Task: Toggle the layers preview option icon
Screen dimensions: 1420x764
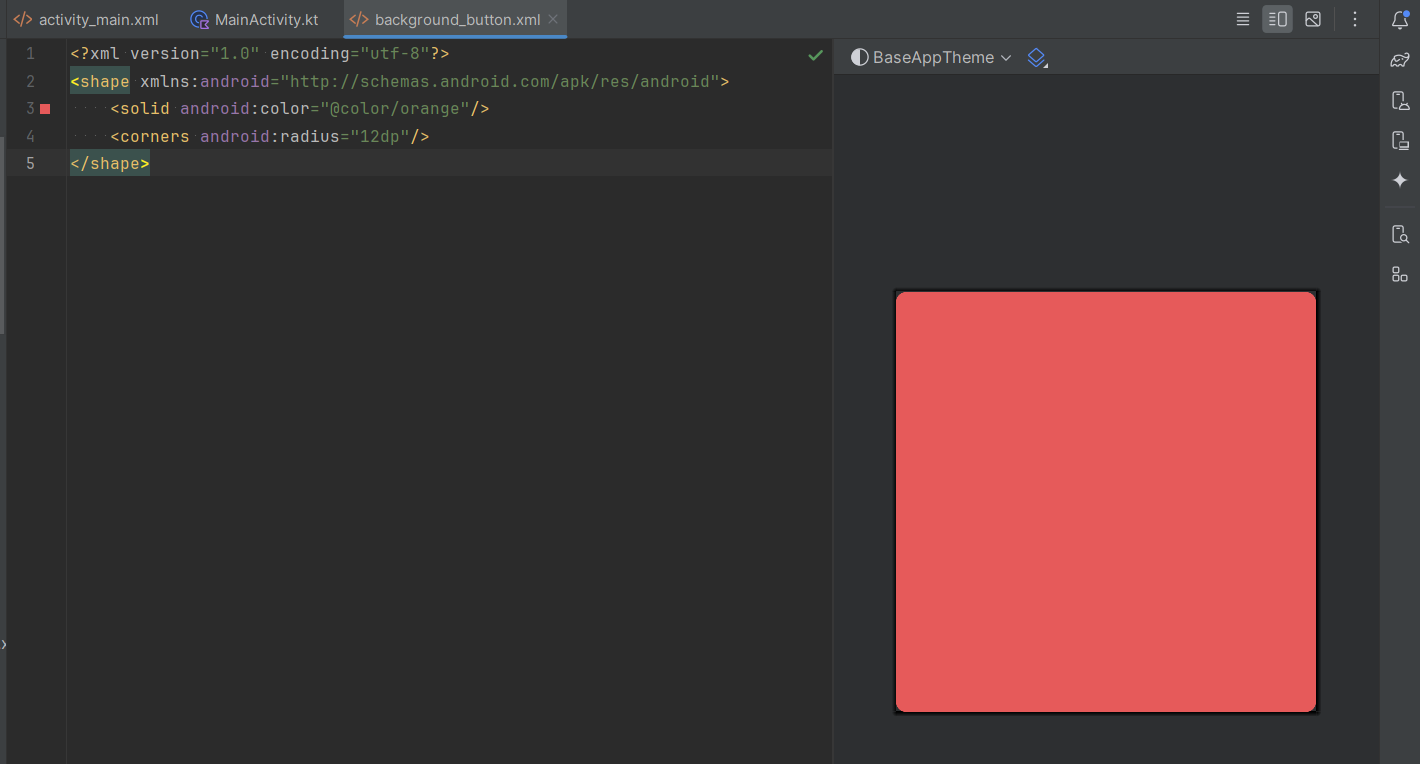Action: 1037,58
